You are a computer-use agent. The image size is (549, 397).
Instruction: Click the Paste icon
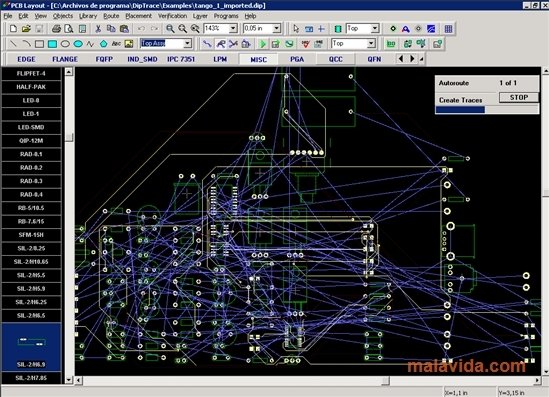pyautogui.click(x=124, y=29)
